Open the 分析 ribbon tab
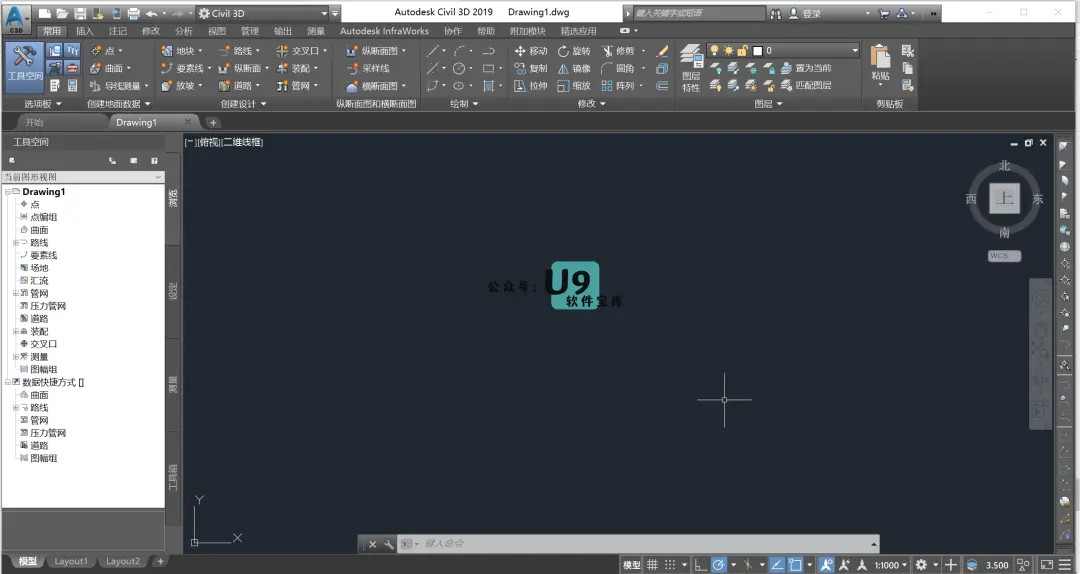The width and height of the screenshot is (1080, 574). 184,31
